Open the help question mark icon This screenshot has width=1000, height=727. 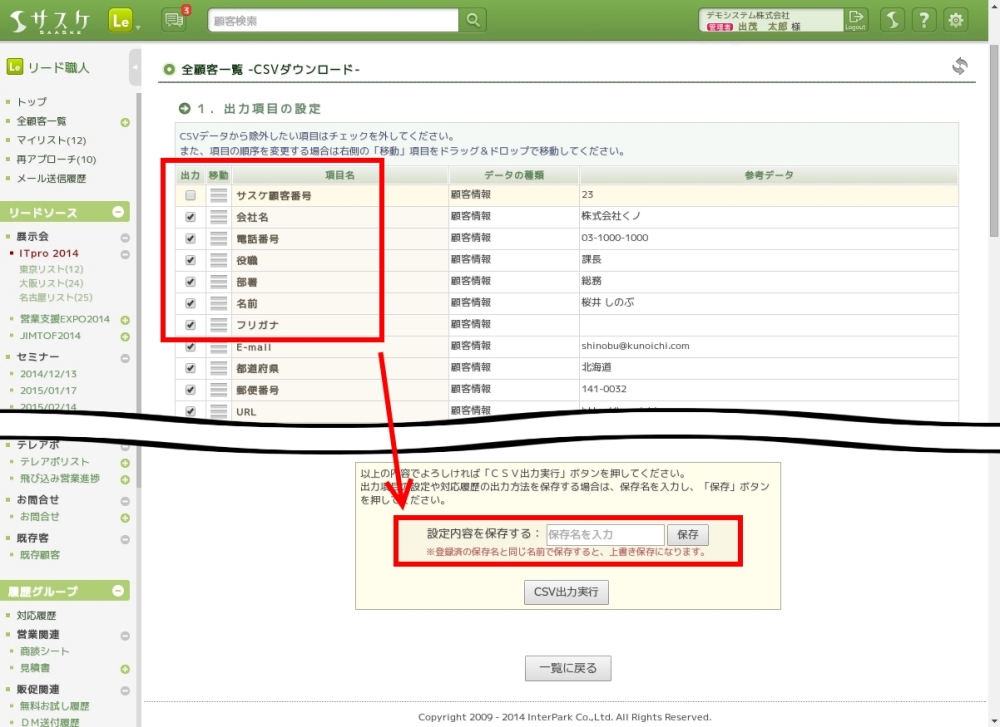coord(925,20)
